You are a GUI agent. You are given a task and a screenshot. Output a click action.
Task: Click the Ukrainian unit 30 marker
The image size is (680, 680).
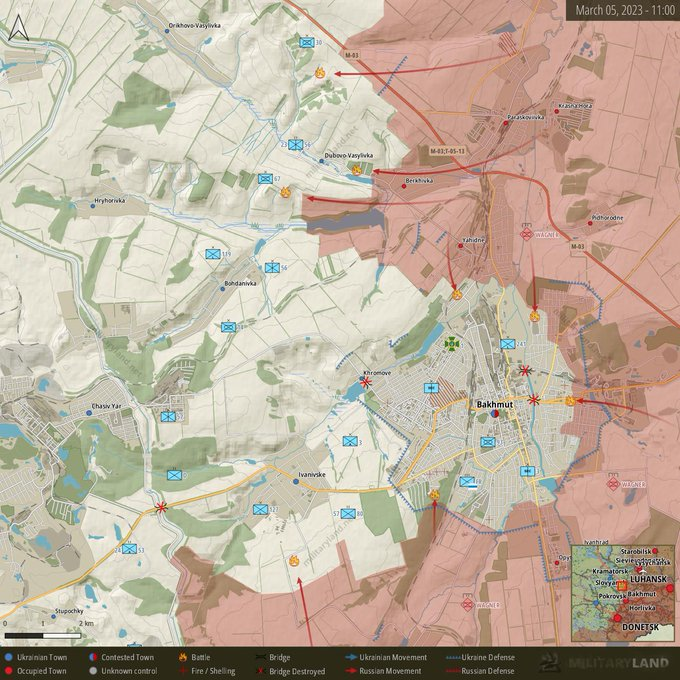click(x=307, y=42)
